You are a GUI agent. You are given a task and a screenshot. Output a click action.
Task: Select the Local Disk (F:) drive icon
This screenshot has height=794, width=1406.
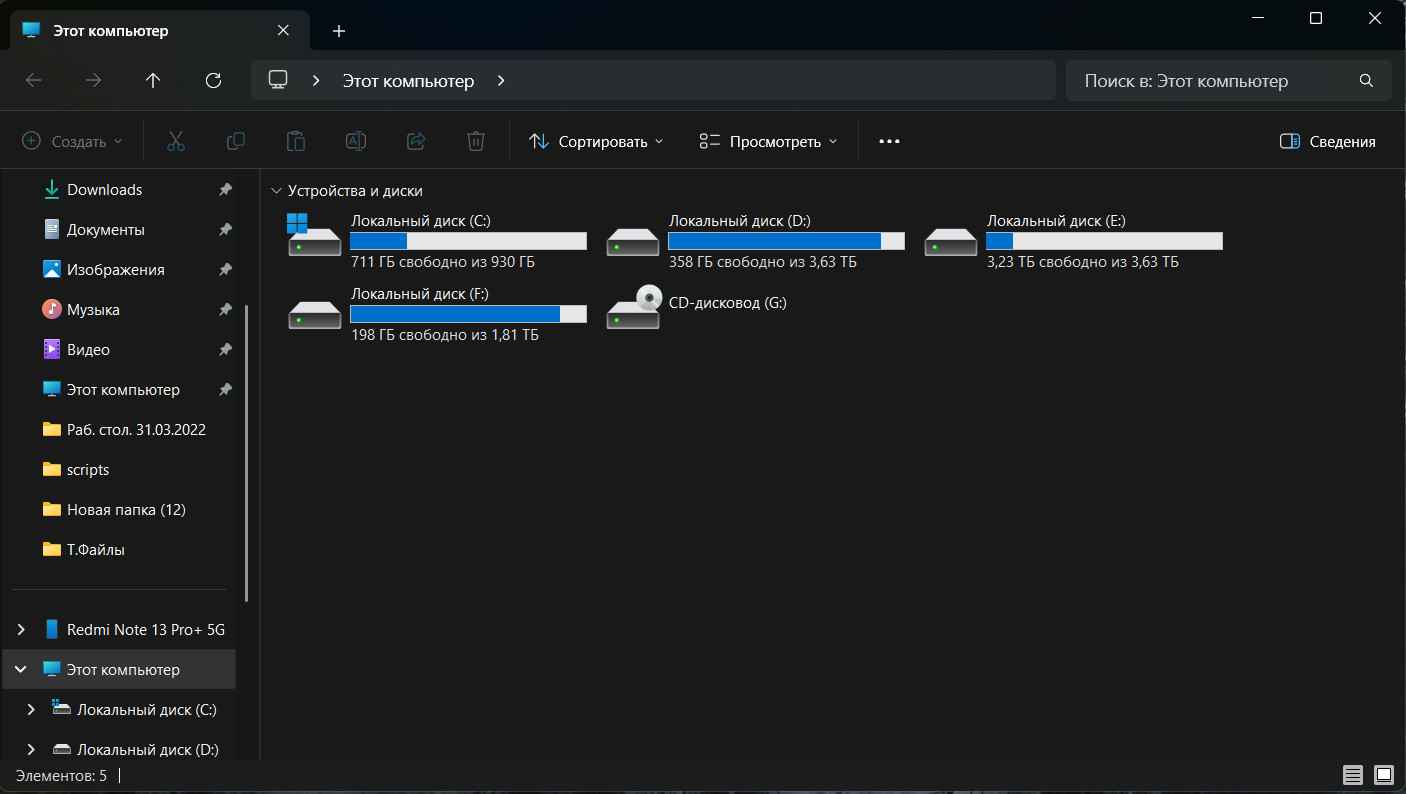[314, 314]
